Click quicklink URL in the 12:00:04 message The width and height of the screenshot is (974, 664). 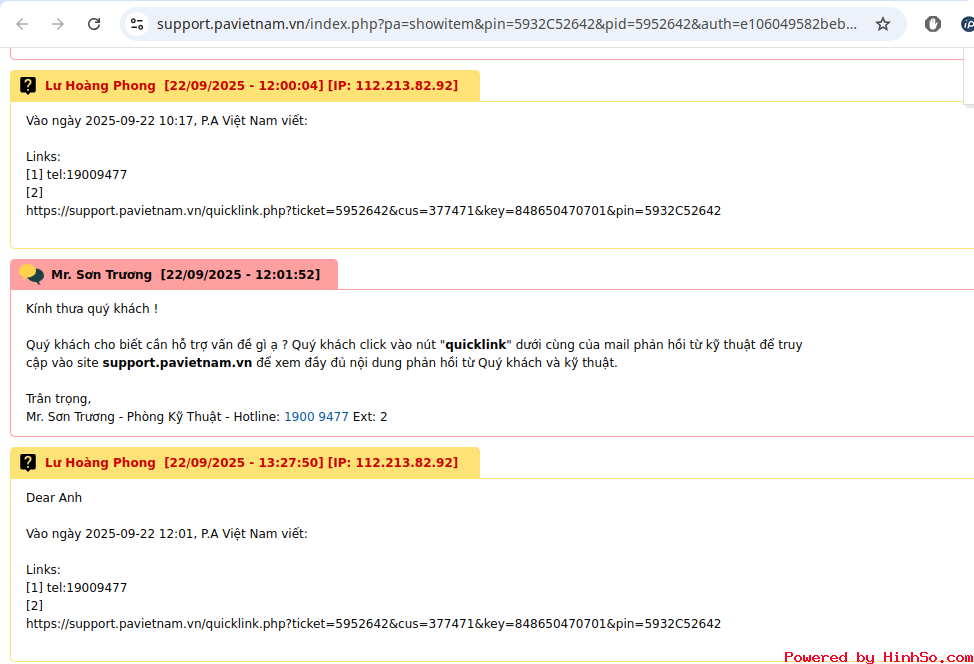(373, 211)
